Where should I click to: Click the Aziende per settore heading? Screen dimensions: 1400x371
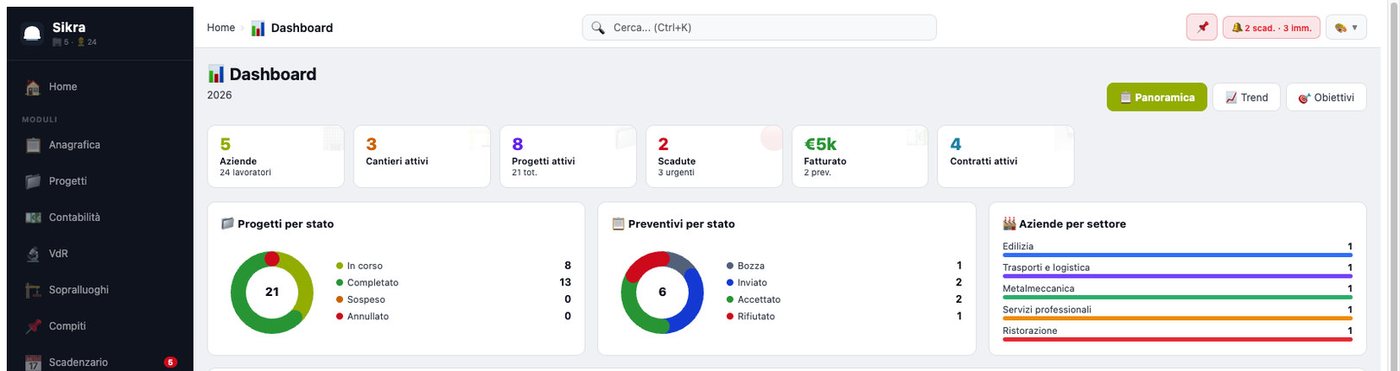(x=1064, y=224)
